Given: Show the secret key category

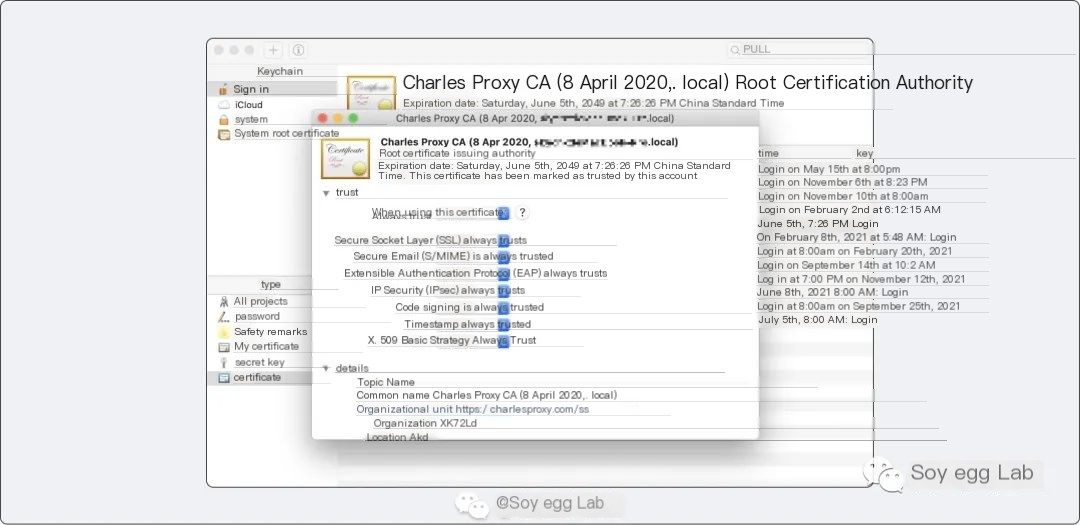Looking at the screenshot, I should (260, 362).
